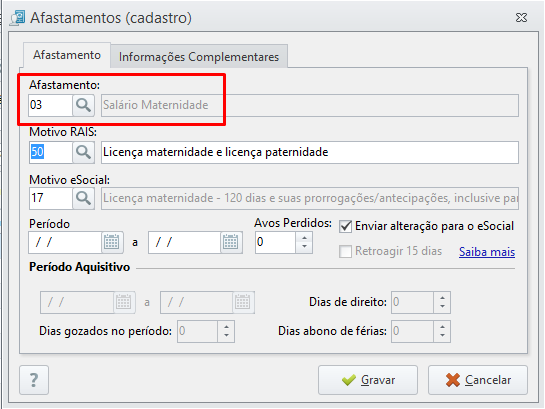Uncheck Enviar alteração para o eSocial
This screenshot has height=409, width=545.
345,226
